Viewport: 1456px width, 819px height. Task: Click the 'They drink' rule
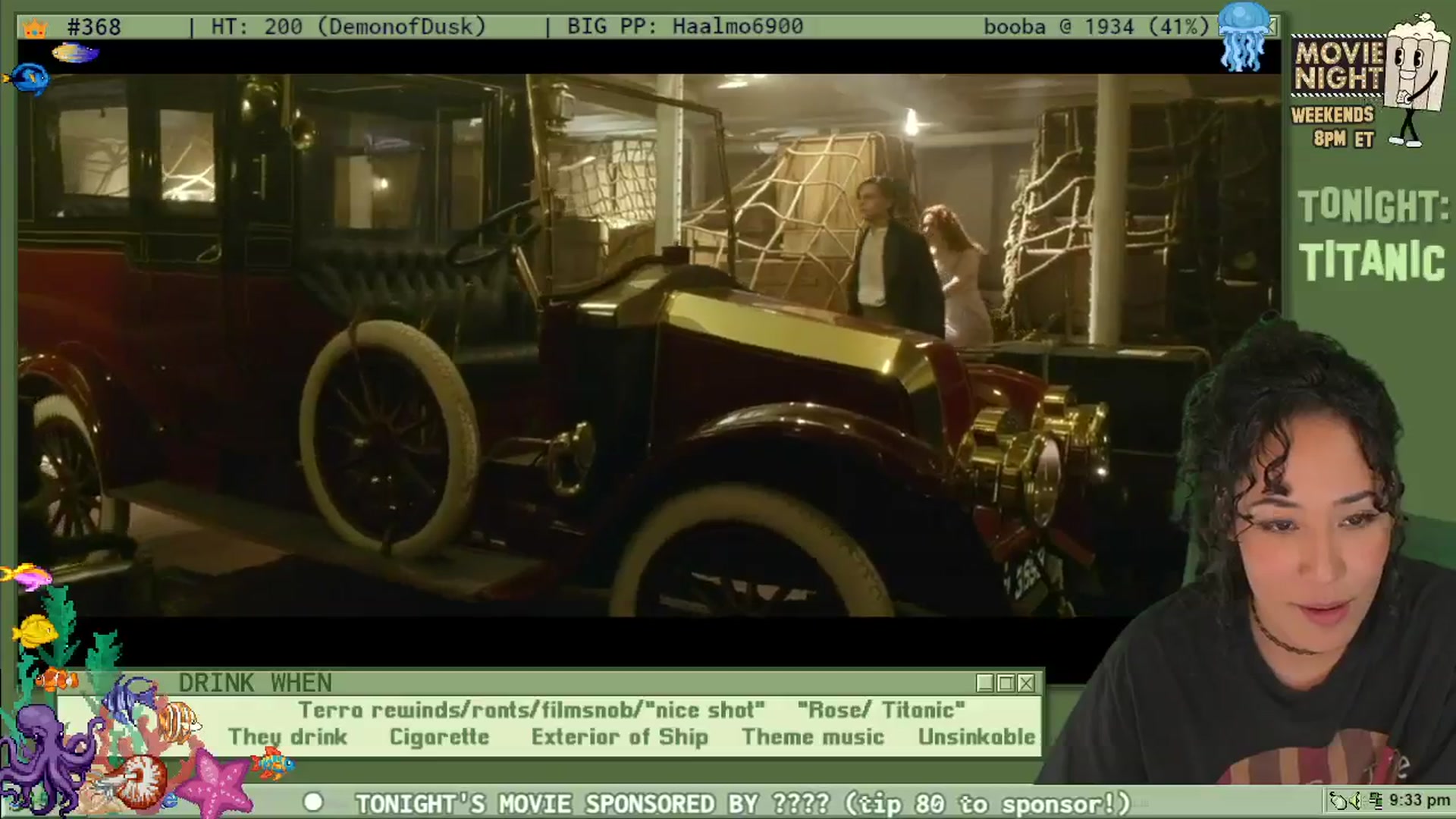pos(288,737)
